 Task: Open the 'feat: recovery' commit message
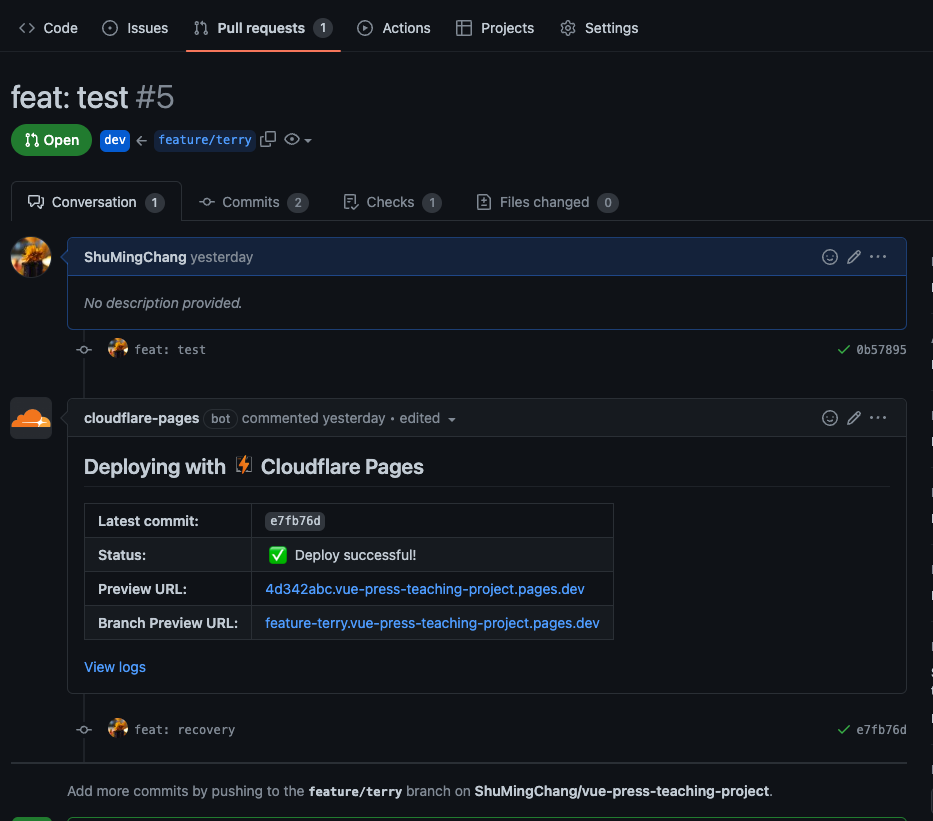pos(184,730)
